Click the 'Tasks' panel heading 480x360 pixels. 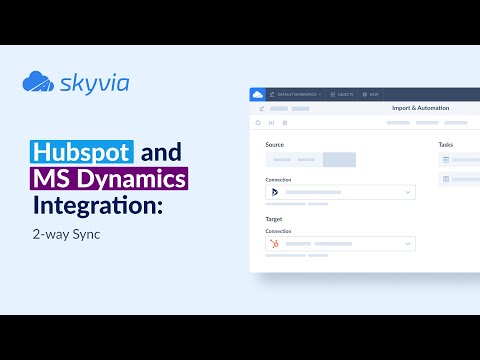[x=446, y=145]
